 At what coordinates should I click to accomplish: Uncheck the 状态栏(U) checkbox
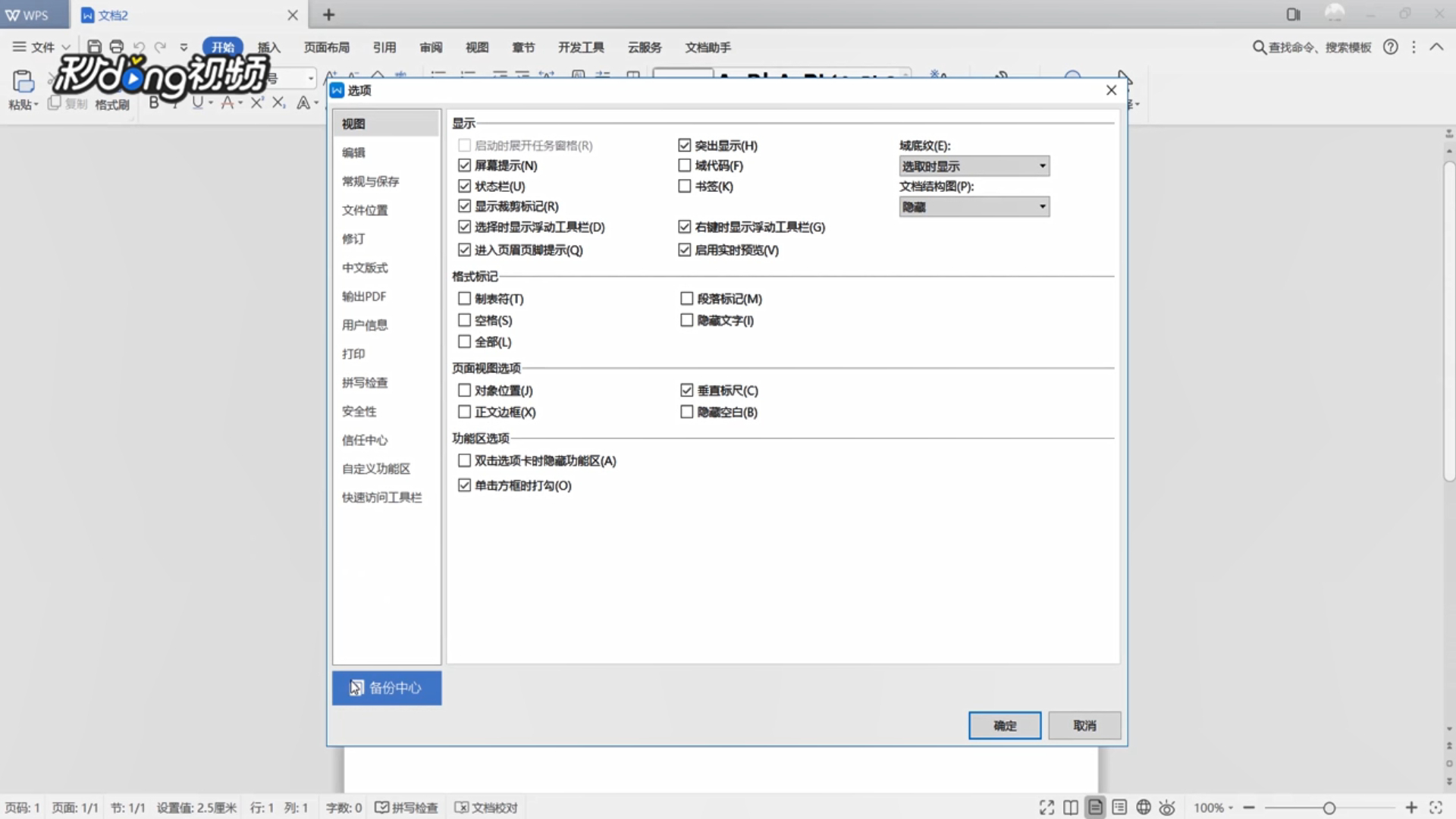coord(465,186)
